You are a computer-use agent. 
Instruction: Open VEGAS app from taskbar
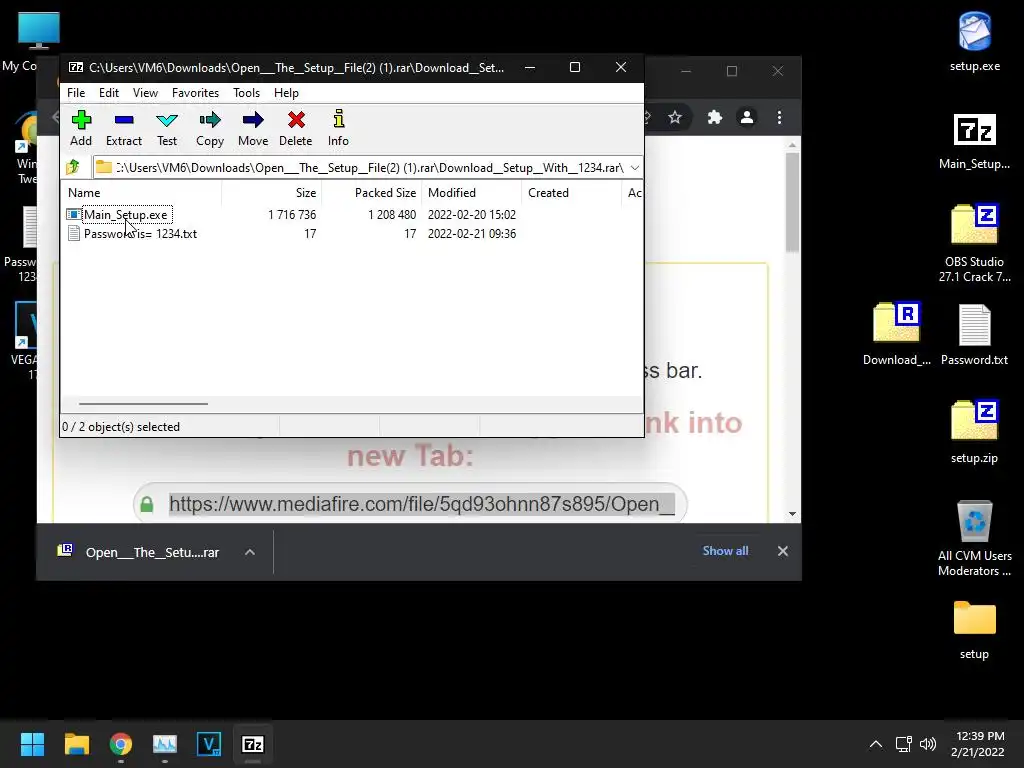(x=209, y=744)
